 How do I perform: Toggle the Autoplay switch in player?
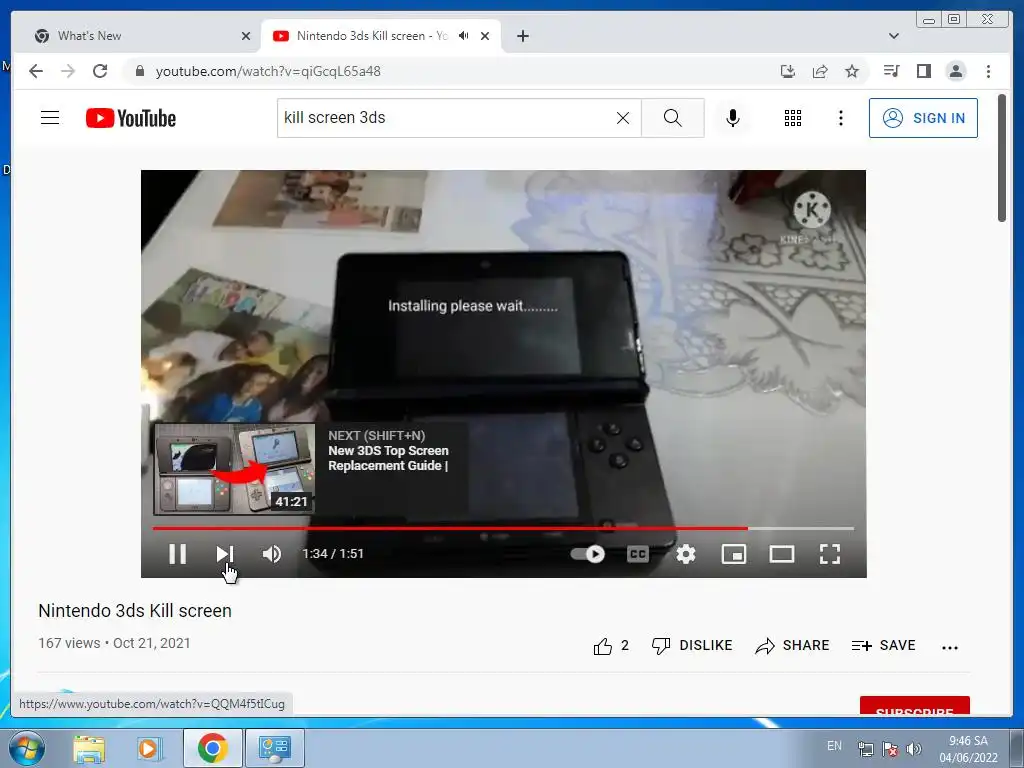tap(588, 554)
